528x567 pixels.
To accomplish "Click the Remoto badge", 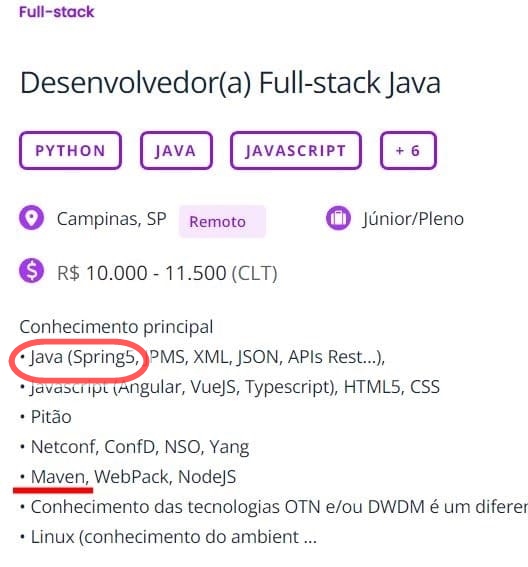I will [x=222, y=221].
